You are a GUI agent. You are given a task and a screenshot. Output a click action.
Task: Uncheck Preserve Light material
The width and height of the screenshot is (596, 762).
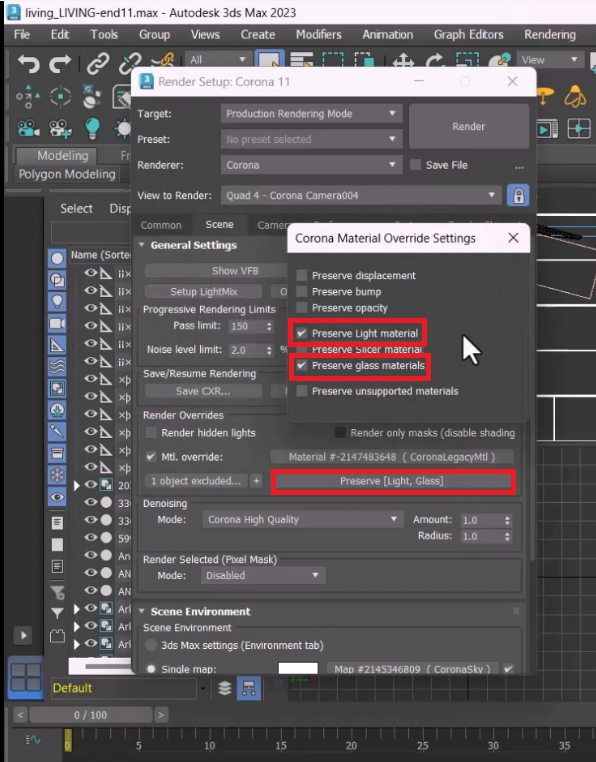click(302, 333)
